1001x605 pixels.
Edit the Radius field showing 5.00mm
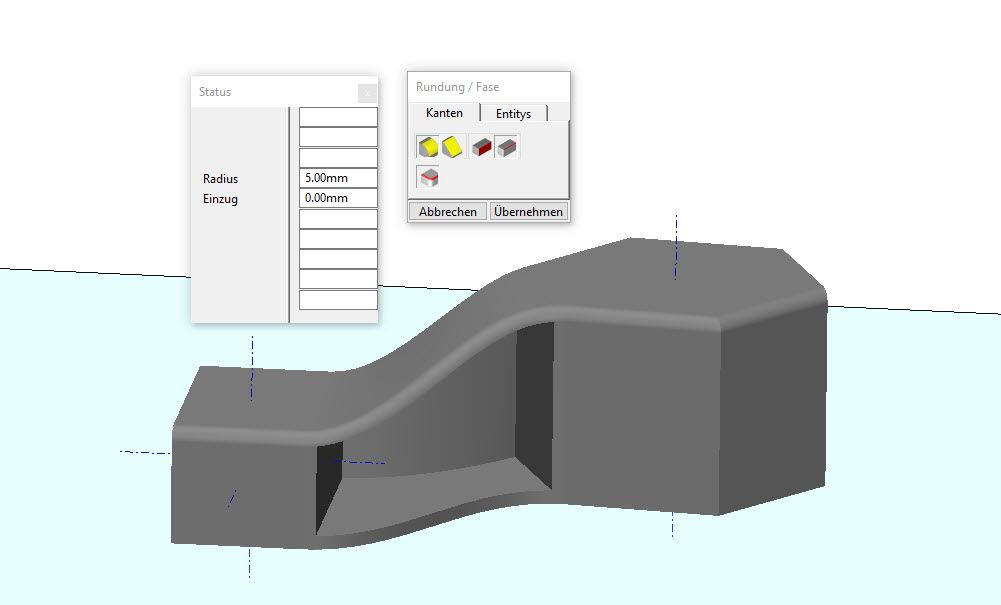pos(338,178)
